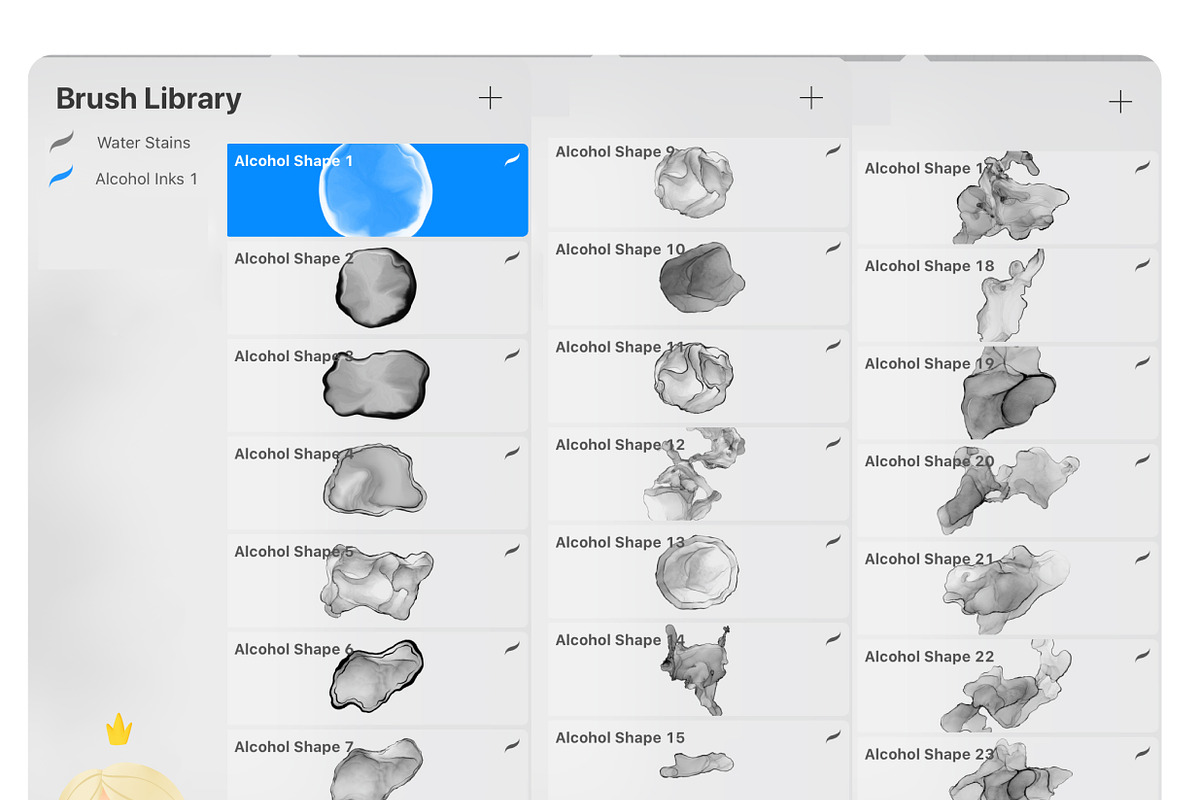1200x800 pixels.
Task: Click stroke icon on Alcohol Shape 10 row
Action: click(833, 249)
